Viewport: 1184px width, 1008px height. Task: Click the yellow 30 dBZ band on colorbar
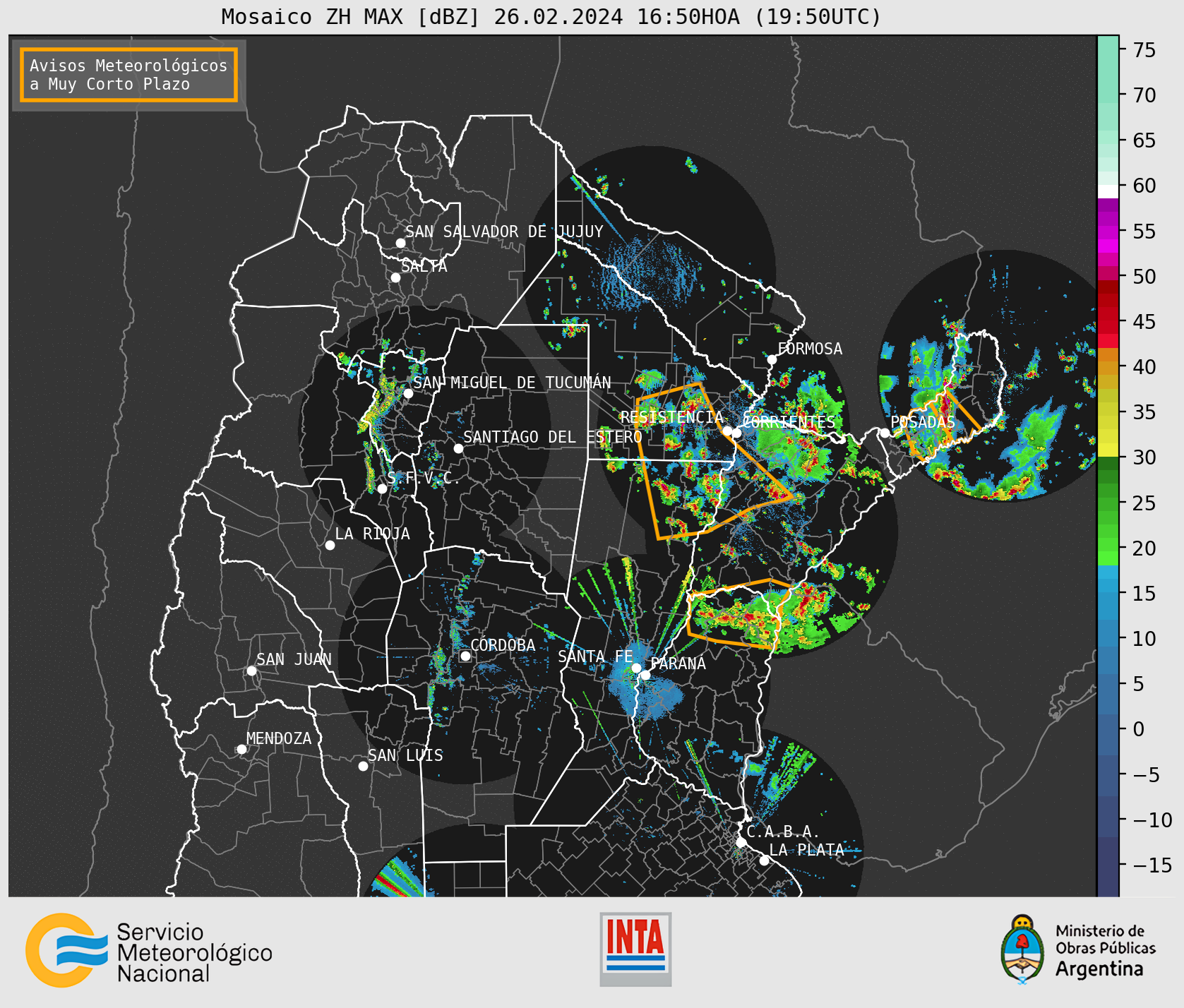(x=1108, y=450)
